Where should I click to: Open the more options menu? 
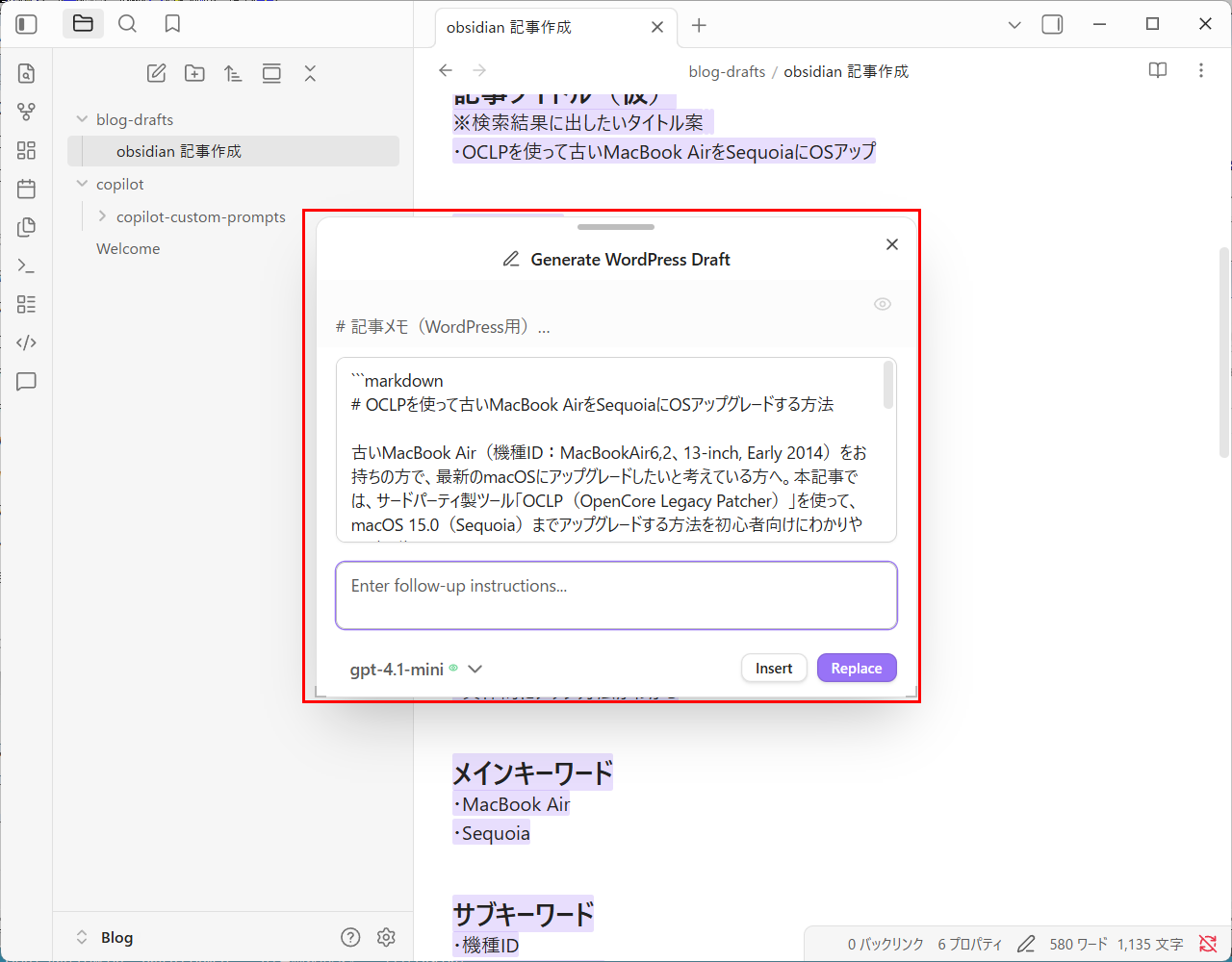pos(1200,70)
